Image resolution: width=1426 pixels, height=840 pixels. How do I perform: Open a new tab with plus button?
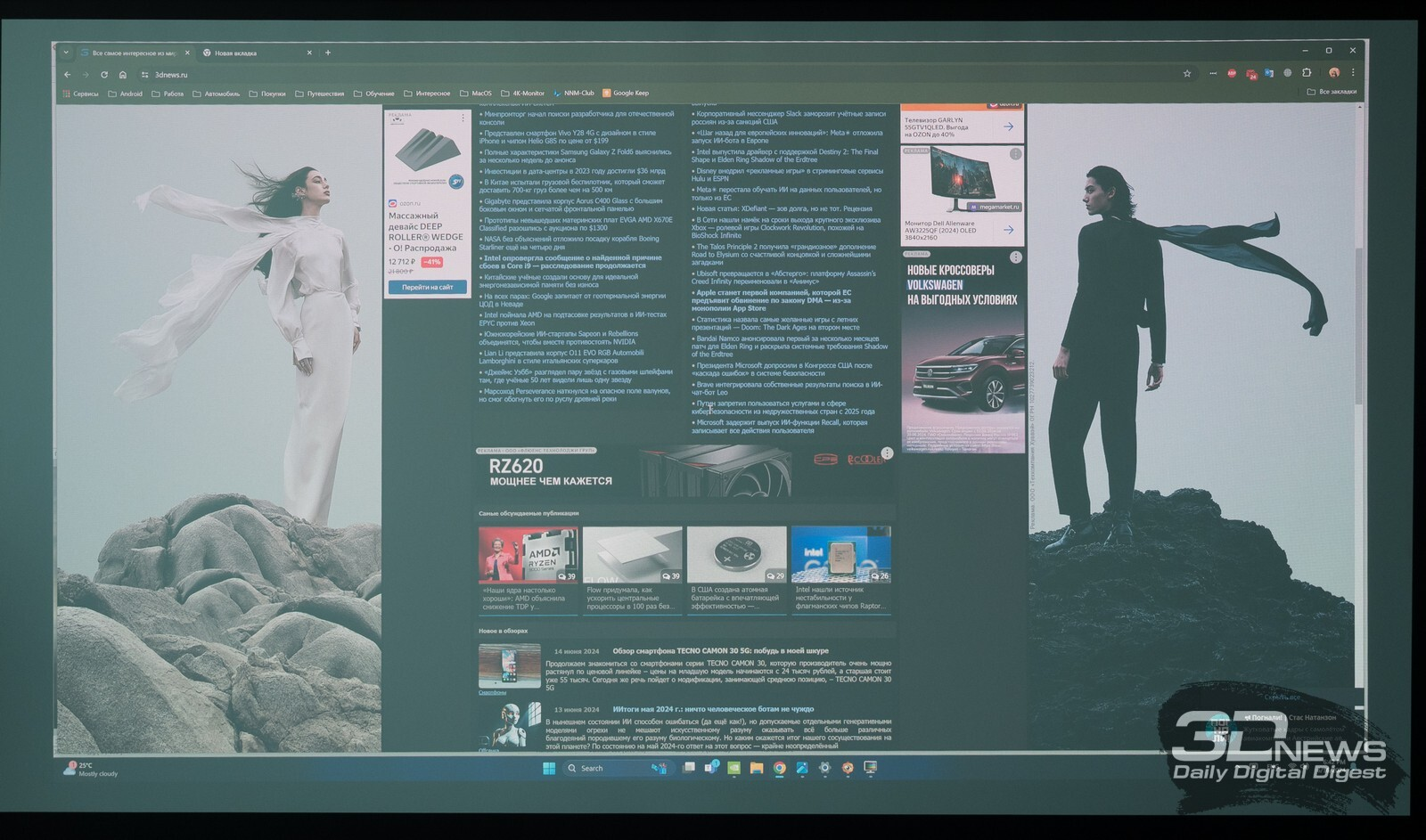328,53
